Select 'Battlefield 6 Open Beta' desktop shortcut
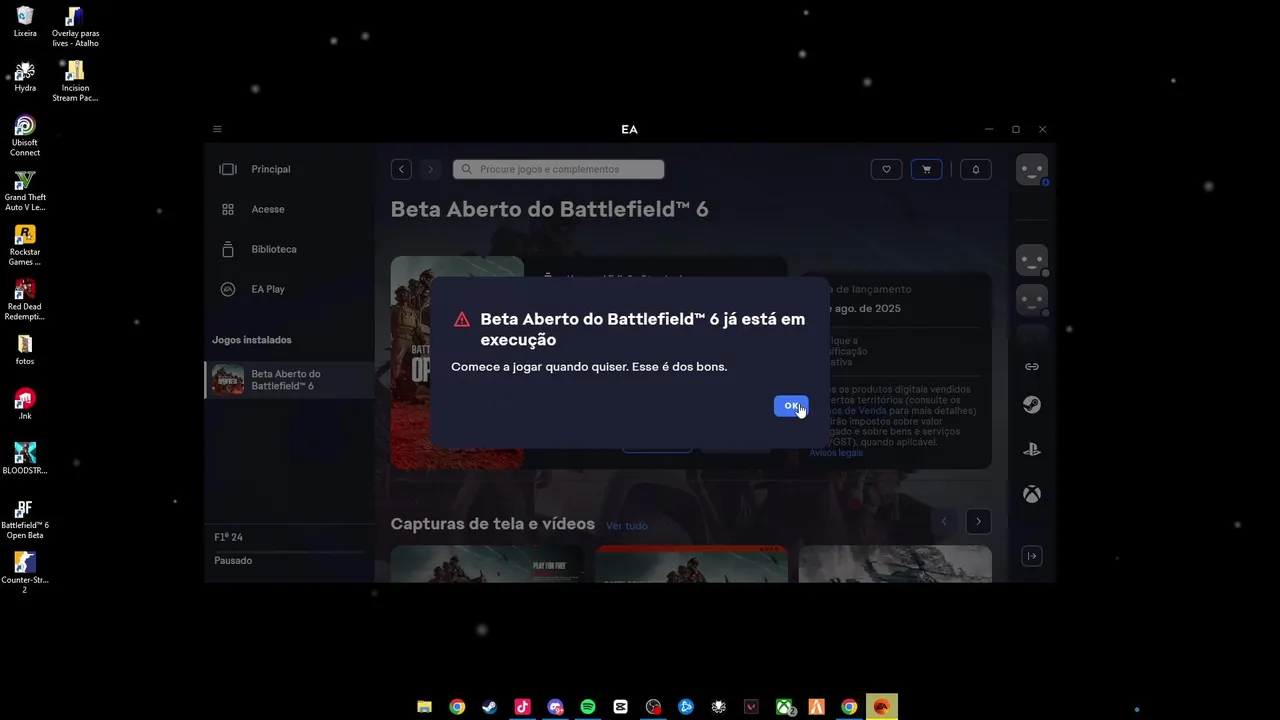Viewport: 1280px width, 720px height. pos(25,518)
